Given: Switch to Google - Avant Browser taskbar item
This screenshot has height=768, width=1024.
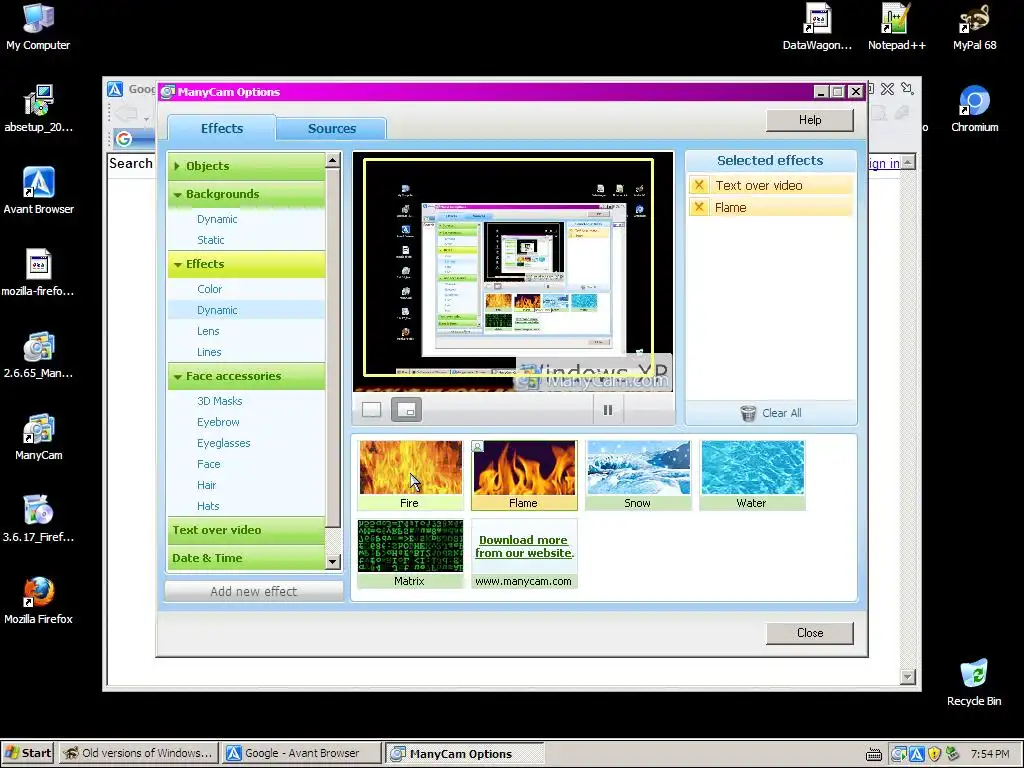Looking at the screenshot, I should pos(301,753).
